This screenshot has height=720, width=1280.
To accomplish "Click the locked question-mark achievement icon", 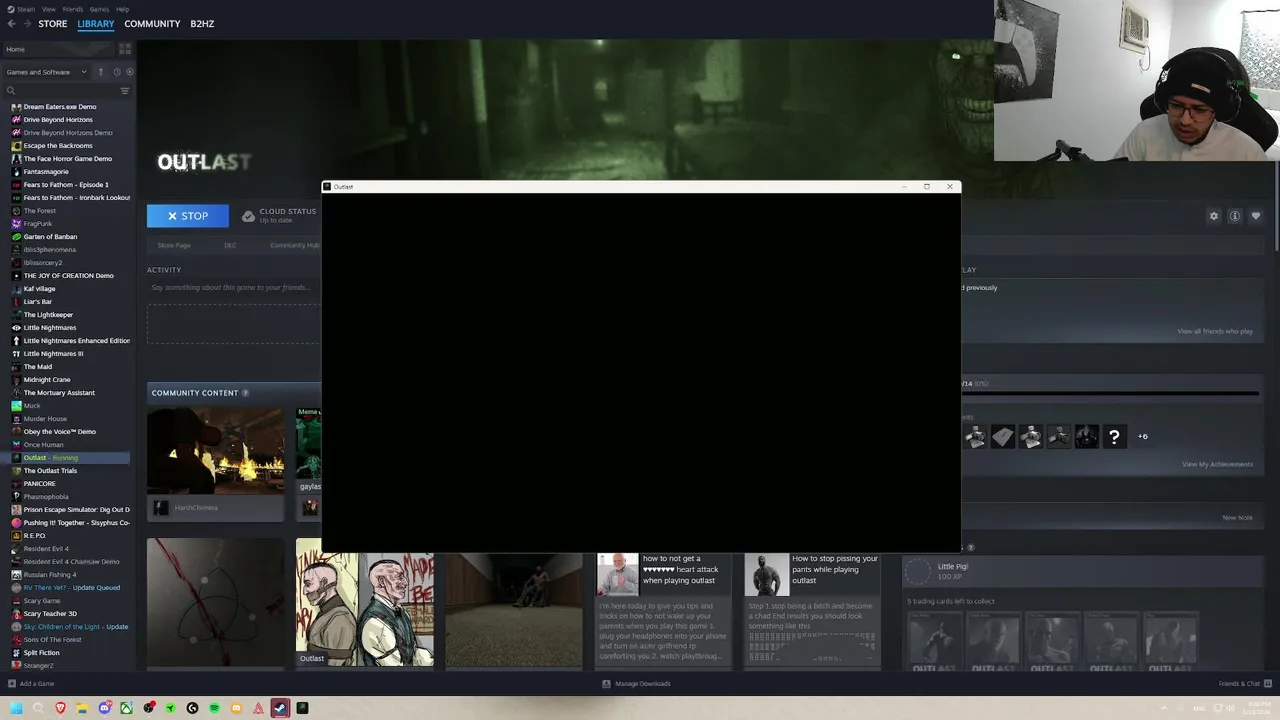I will [1114, 436].
